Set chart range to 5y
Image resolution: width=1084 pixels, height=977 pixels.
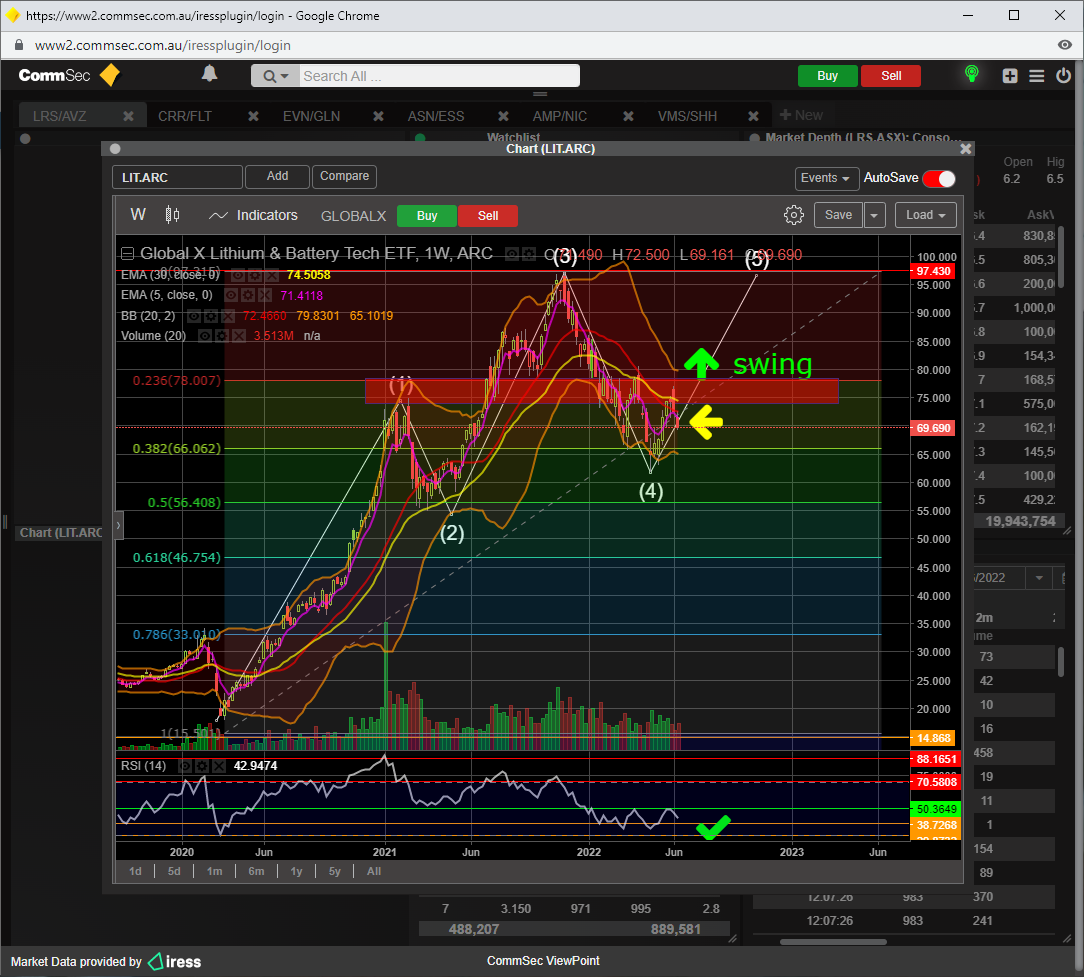[335, 871]
